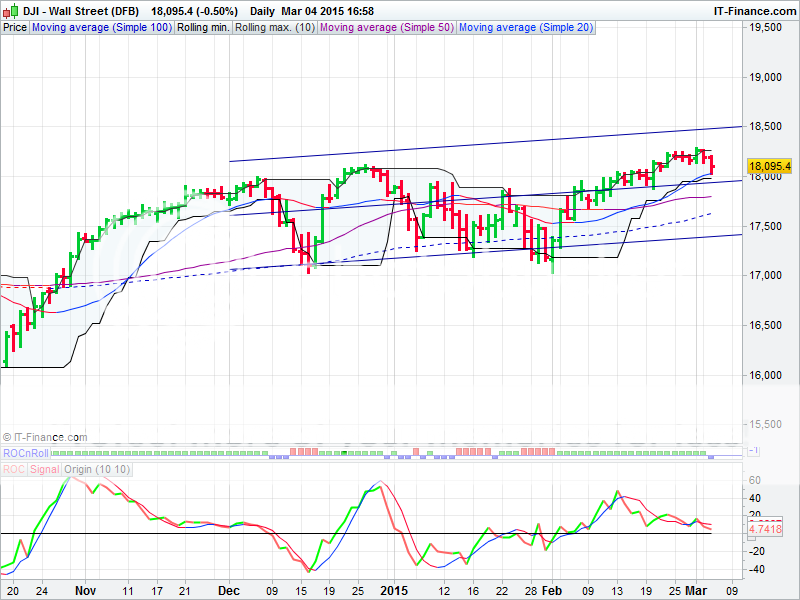Click the Feb marker on the time axis
Screen dimensions: 800x600
coord(551,591)
